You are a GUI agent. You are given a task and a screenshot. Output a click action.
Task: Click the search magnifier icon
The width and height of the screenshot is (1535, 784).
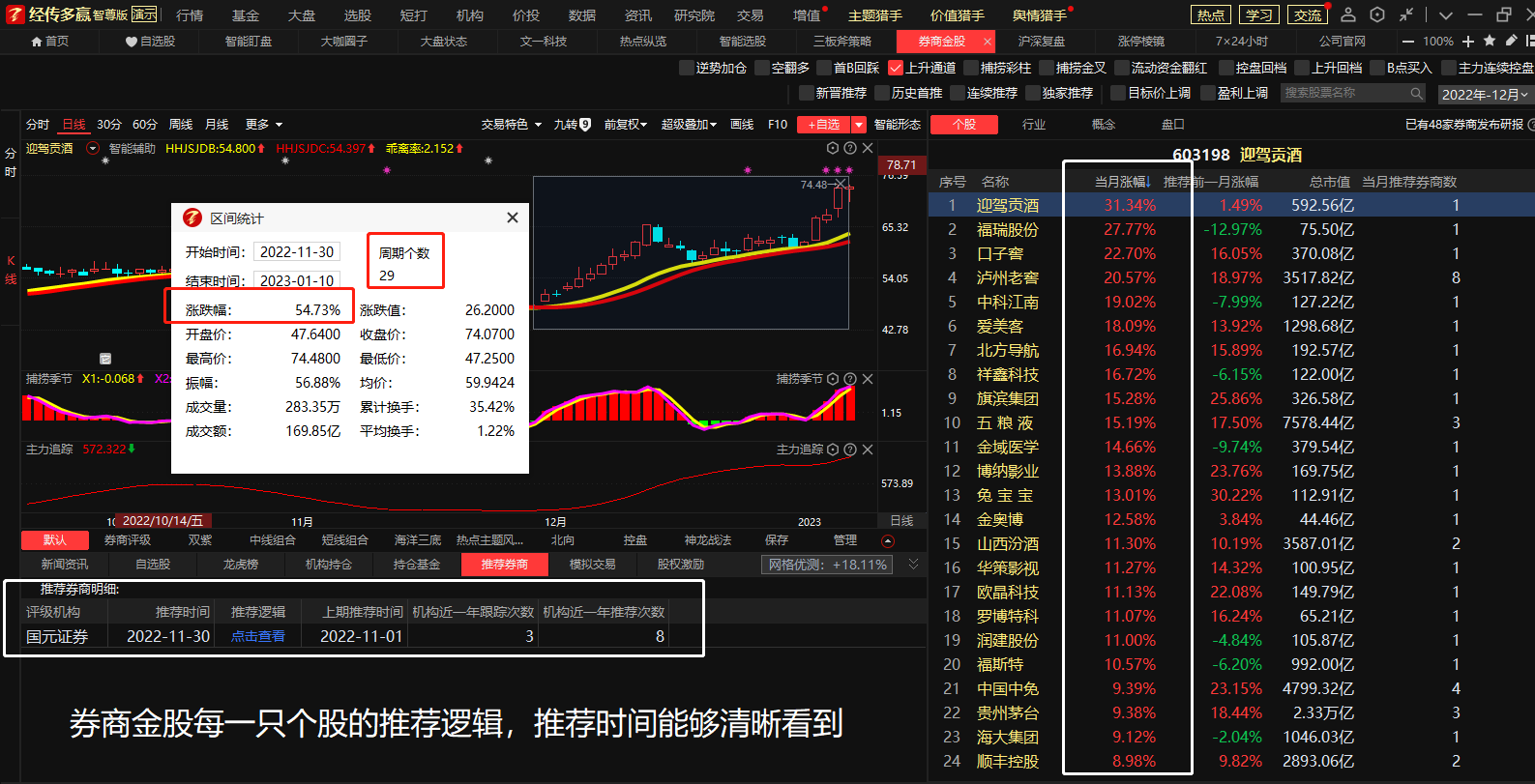click(1417, 93)
